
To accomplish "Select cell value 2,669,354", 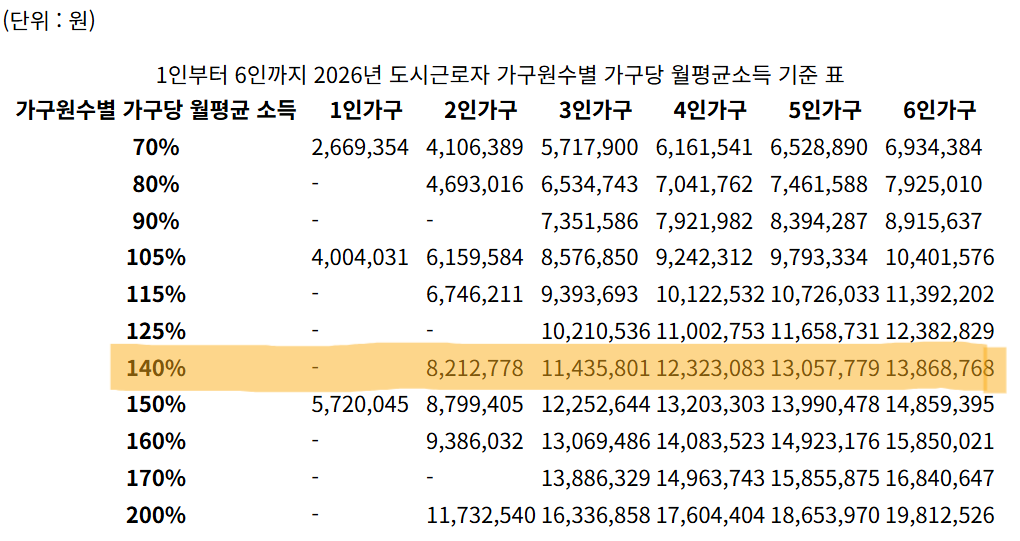I will click(x=360, y=148).
